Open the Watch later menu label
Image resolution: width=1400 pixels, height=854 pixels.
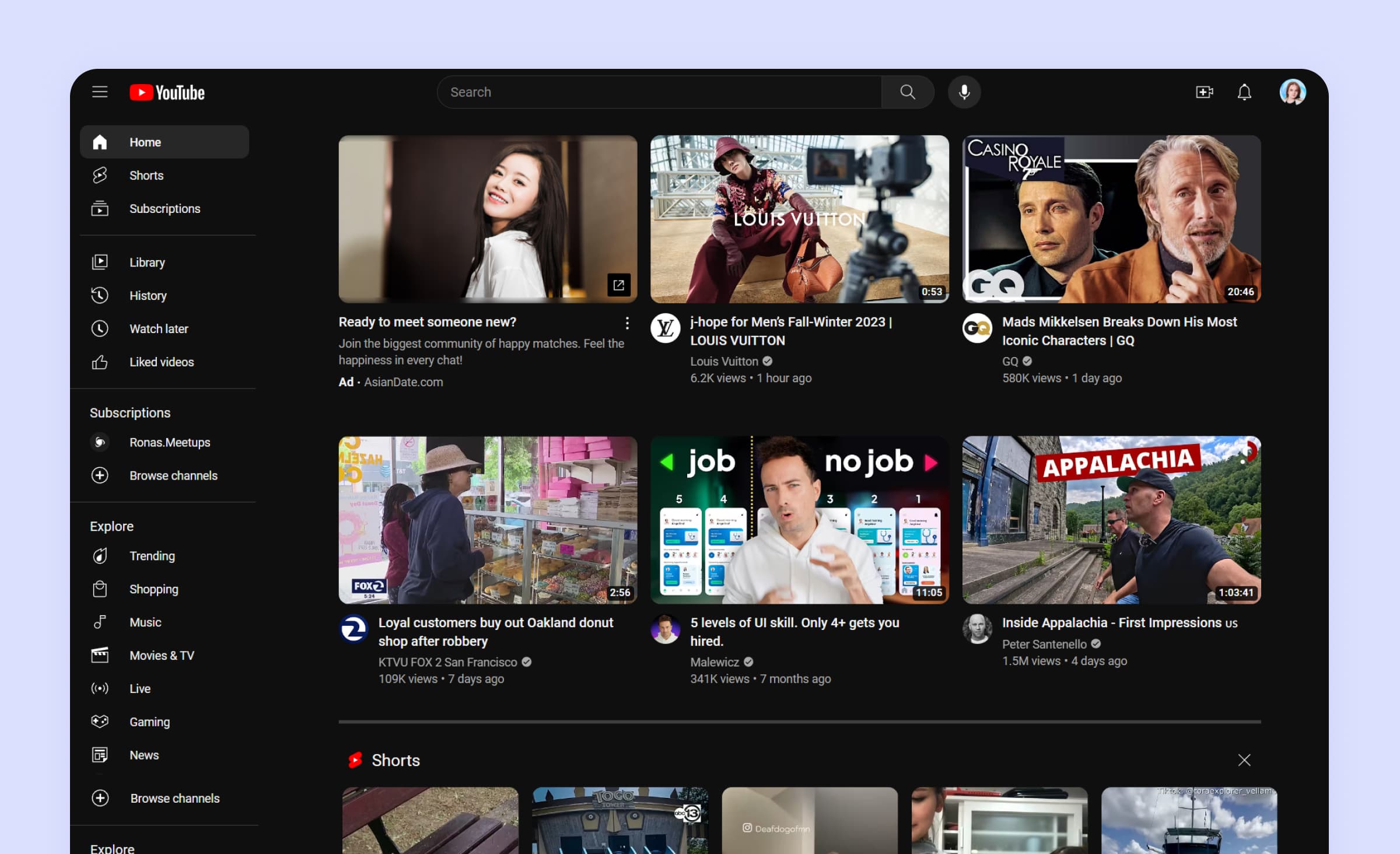[159, 328]
